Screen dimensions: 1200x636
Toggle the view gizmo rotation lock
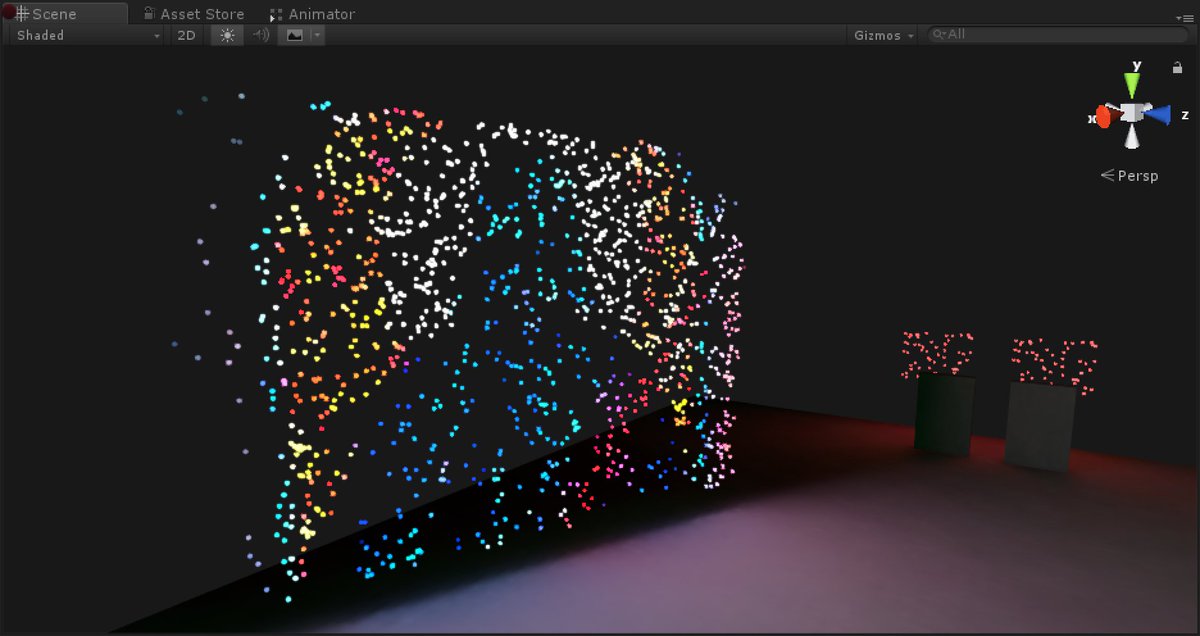pyautogui.click(x=1177, y=68)
